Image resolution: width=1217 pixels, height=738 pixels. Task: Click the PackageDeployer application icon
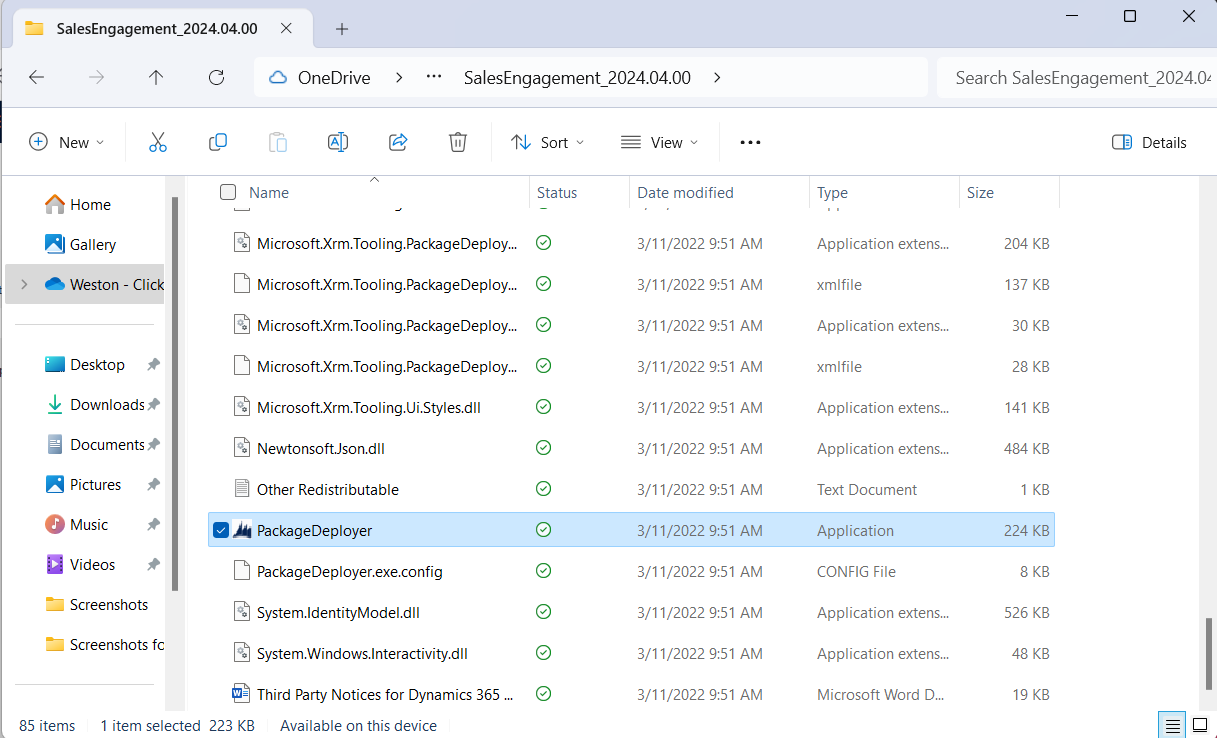pyautogui.click(x=242, y=530)
